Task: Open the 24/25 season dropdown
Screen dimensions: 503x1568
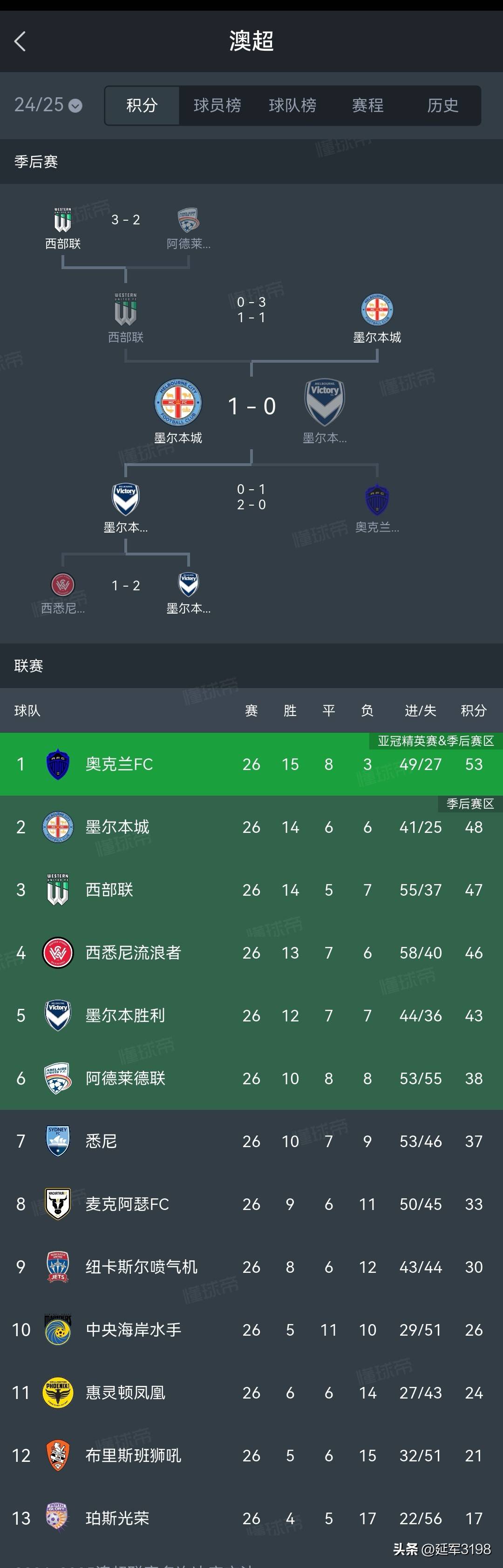Action: click(48, 105)
